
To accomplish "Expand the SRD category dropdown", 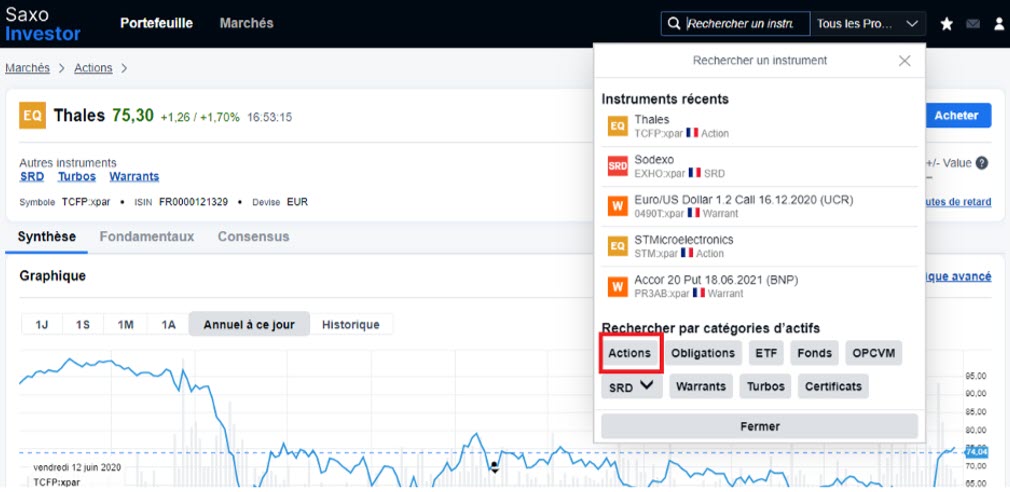I will (631, 387).
